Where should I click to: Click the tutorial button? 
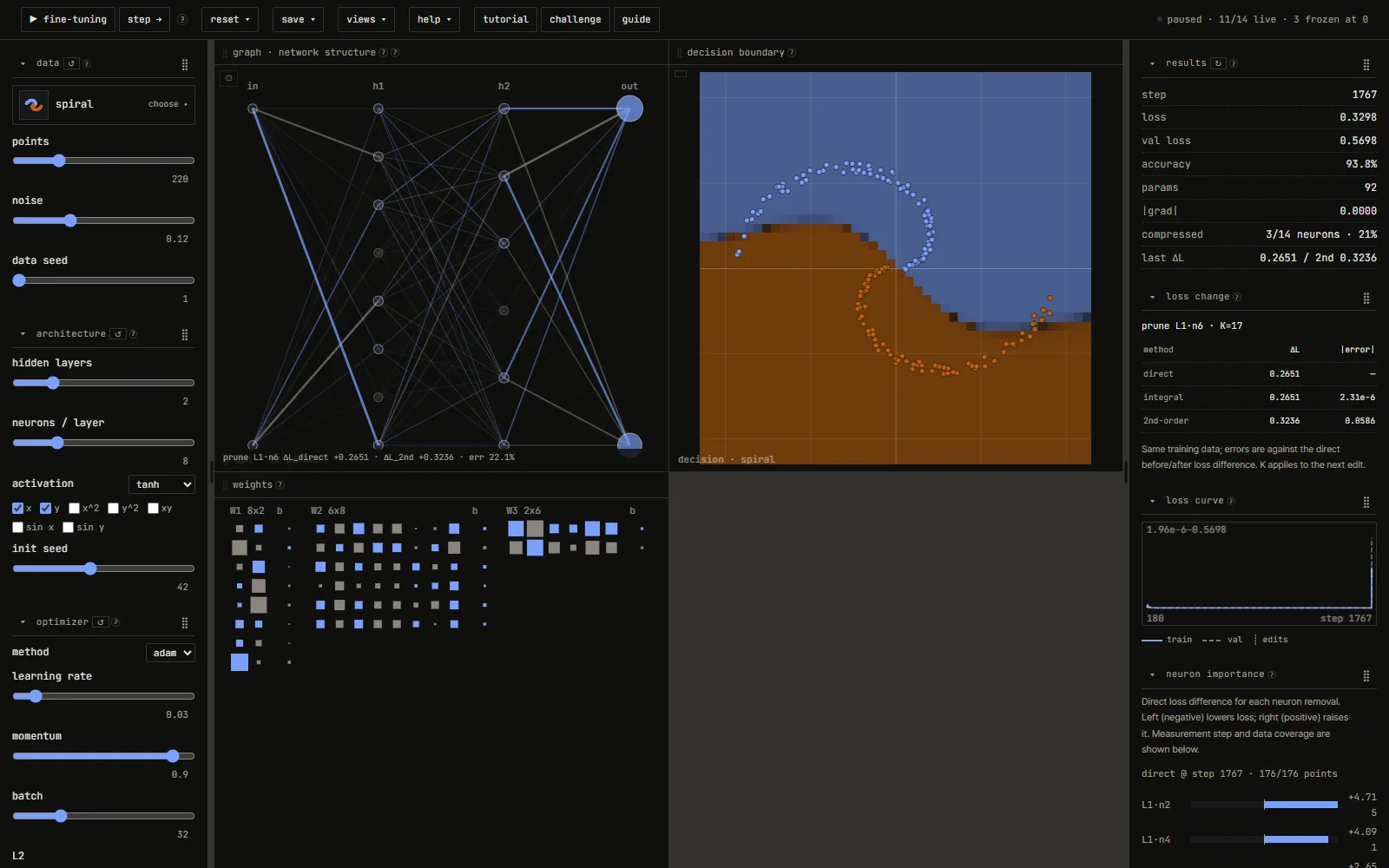click(505, 19)
